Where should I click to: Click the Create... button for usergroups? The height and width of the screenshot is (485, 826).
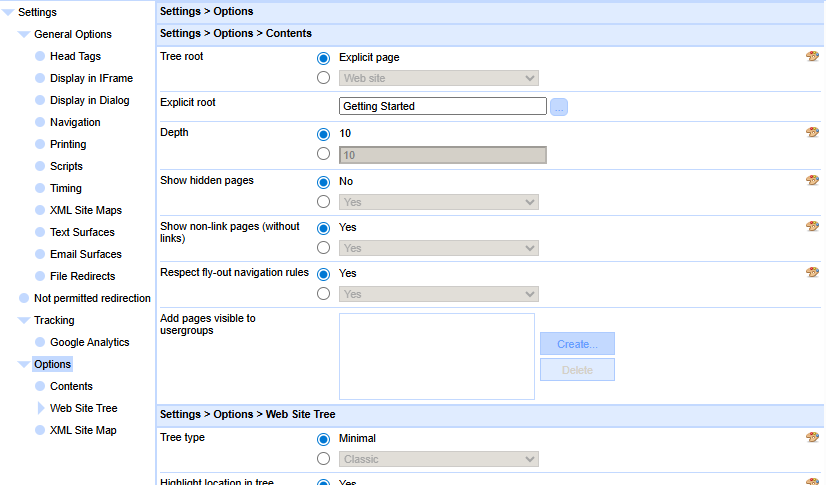pyautogui.click(x=577, y=344)
